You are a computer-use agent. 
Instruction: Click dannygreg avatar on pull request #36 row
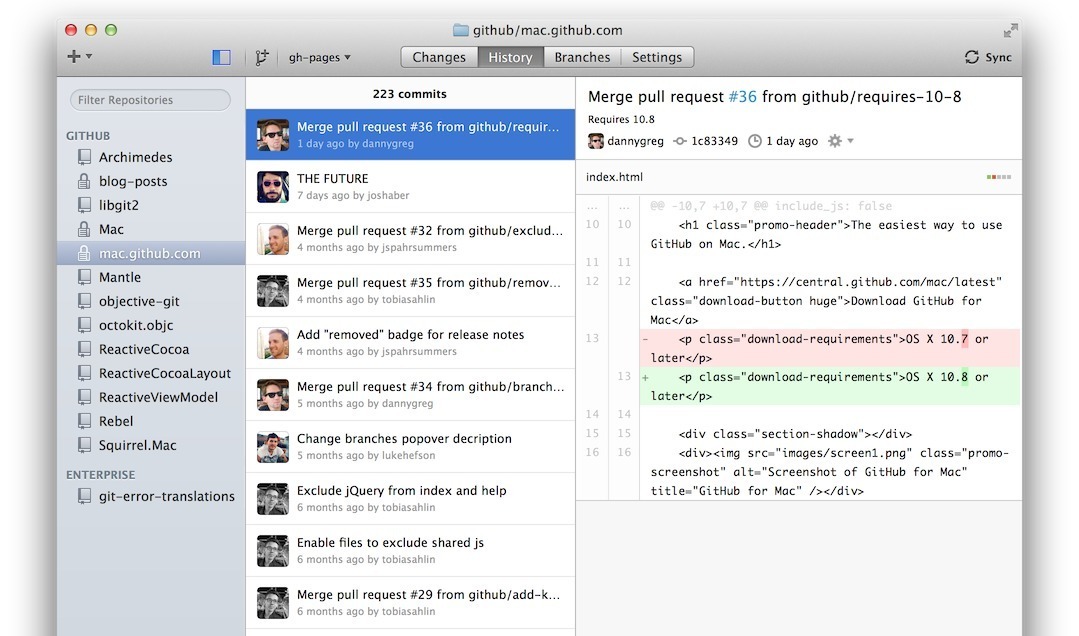point(273,134)
